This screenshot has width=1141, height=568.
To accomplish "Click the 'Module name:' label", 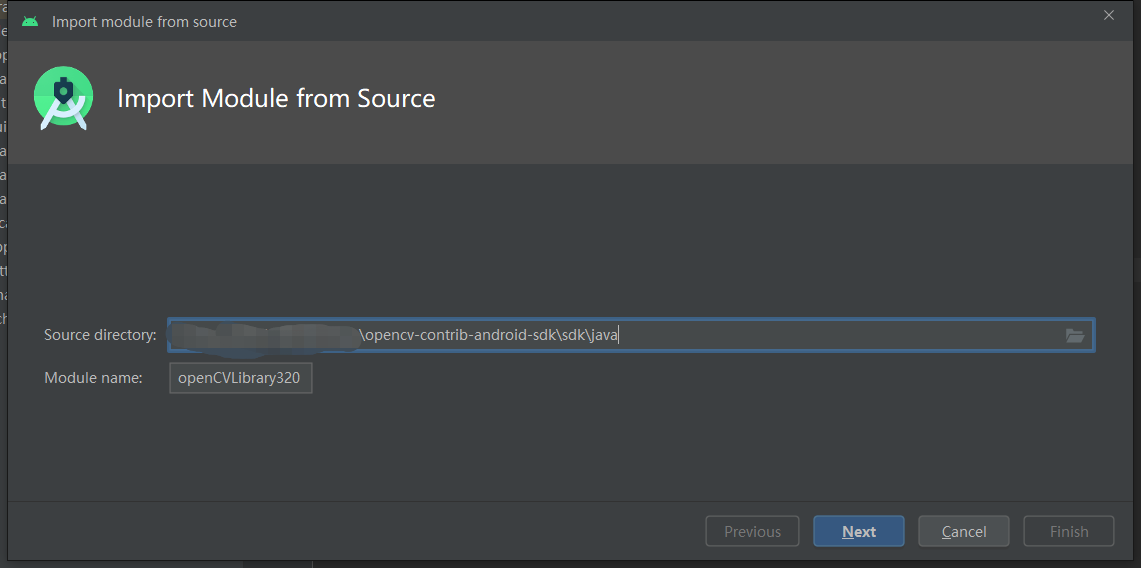I will pos(94,378).
